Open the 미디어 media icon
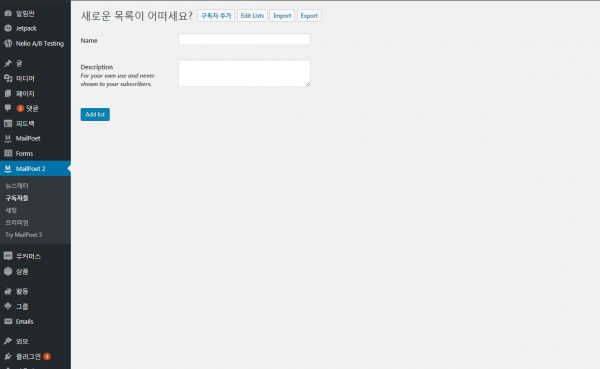The width and height of the screenshot is (600, 369). [8, 78]
